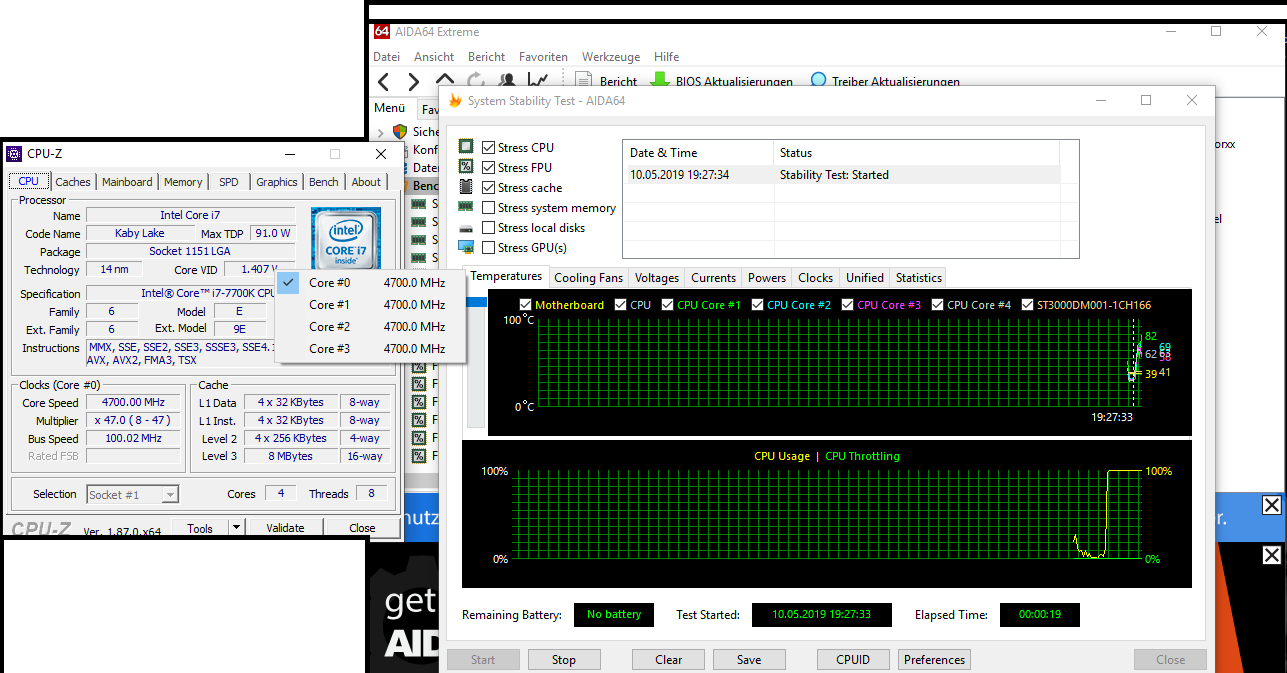
Task: Click the chip icon beside Stress cache
Action: (466, 187)
